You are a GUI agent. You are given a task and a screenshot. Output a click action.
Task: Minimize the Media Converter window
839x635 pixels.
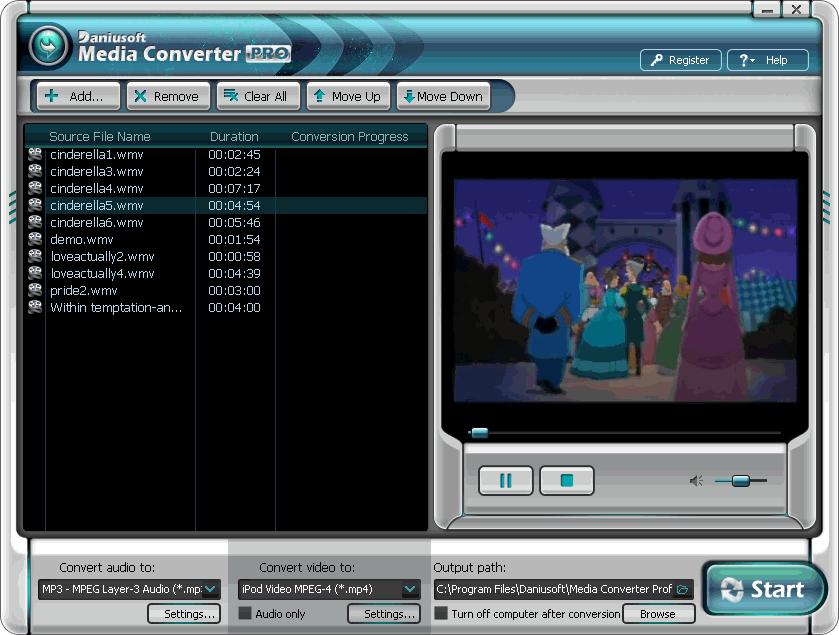(767, 9)
